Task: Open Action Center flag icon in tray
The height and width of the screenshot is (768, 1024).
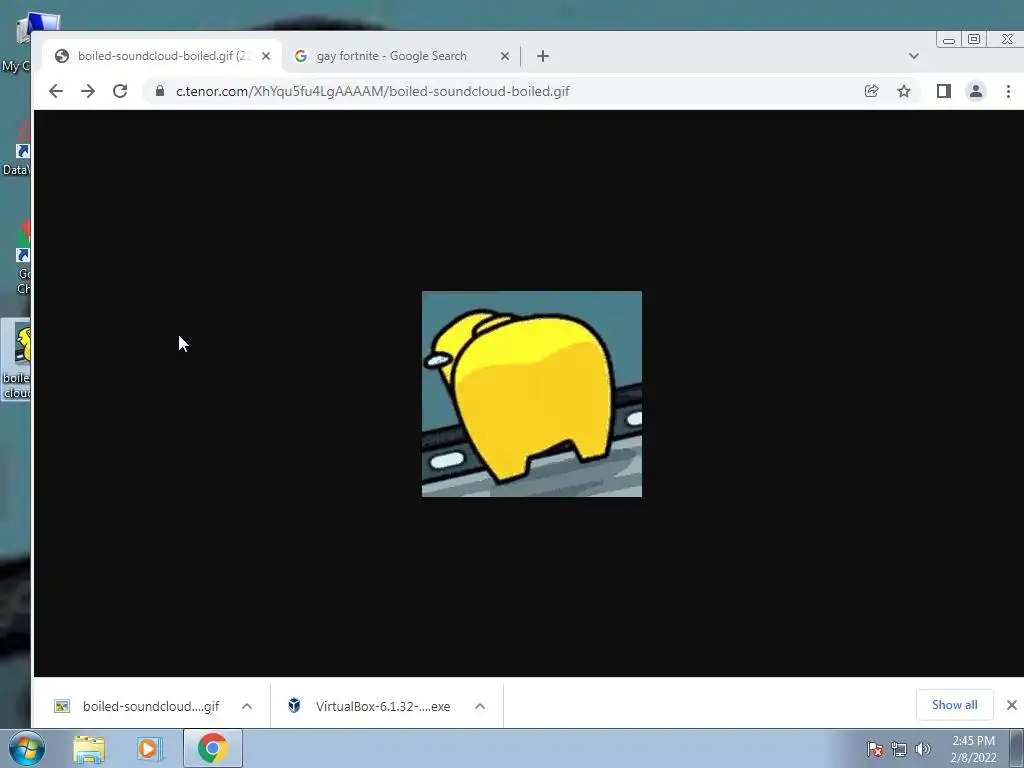Action: pyautogui.click(x=875, y=749)
